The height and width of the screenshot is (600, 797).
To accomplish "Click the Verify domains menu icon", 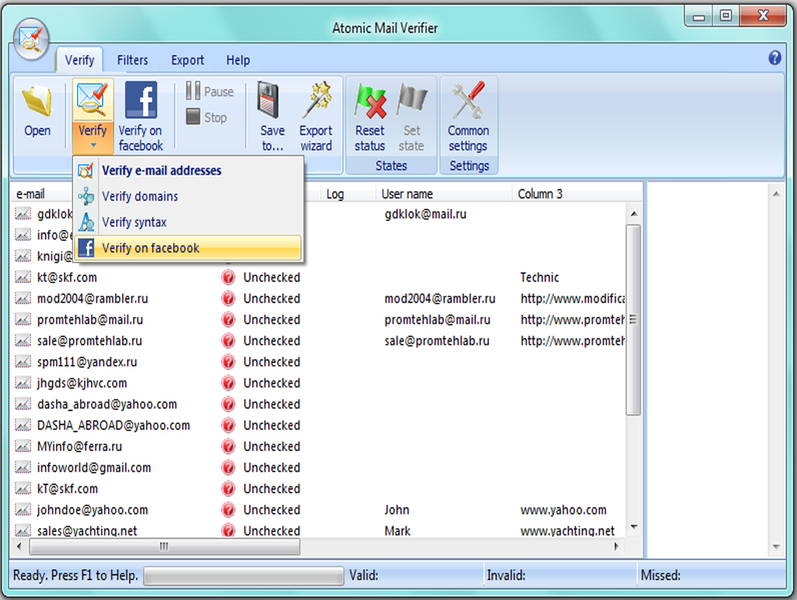I will pos(86,196).
